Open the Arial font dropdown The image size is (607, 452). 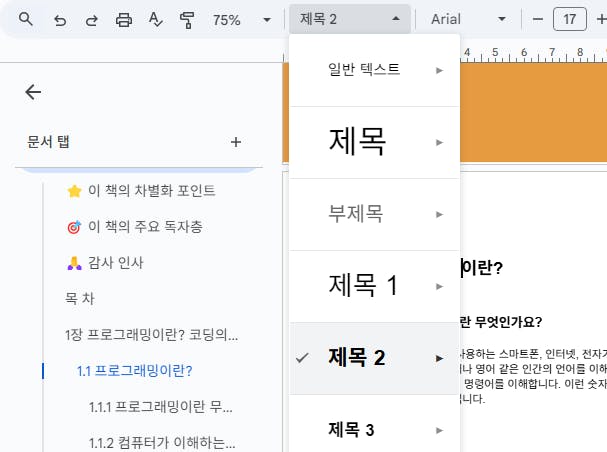pyautogui.click(x=468, y=19)
